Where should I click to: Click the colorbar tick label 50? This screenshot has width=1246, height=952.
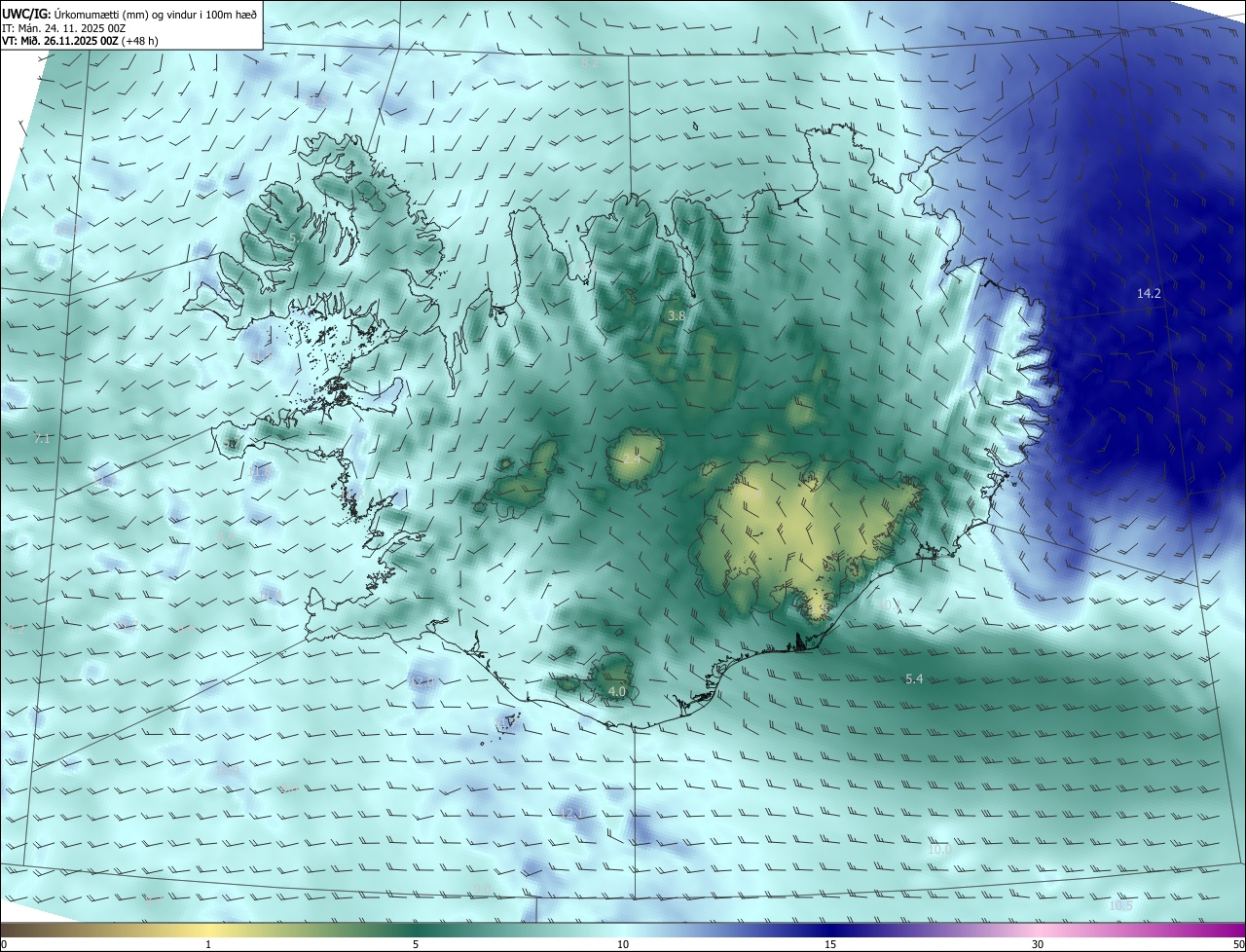pos(1238,944)
